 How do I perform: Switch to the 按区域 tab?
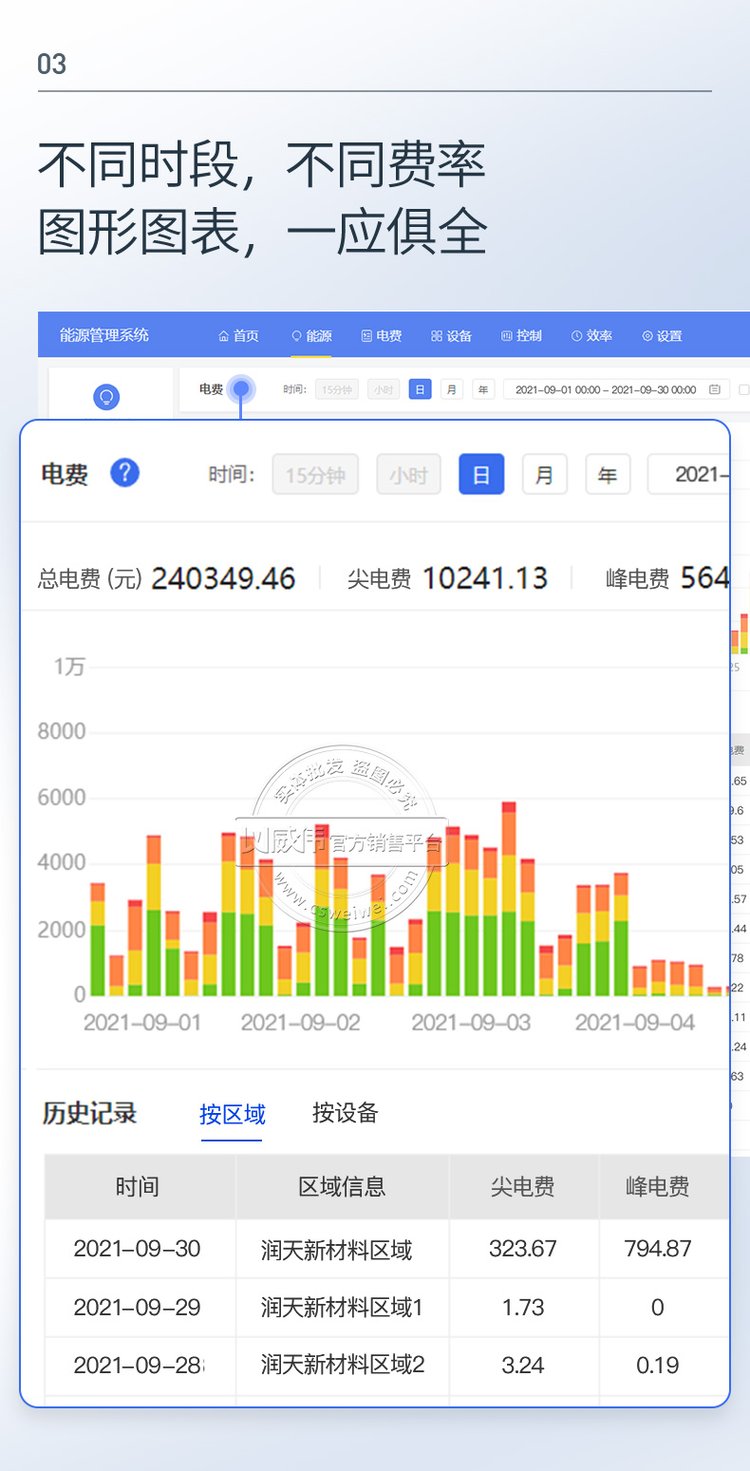point(232,1114)
